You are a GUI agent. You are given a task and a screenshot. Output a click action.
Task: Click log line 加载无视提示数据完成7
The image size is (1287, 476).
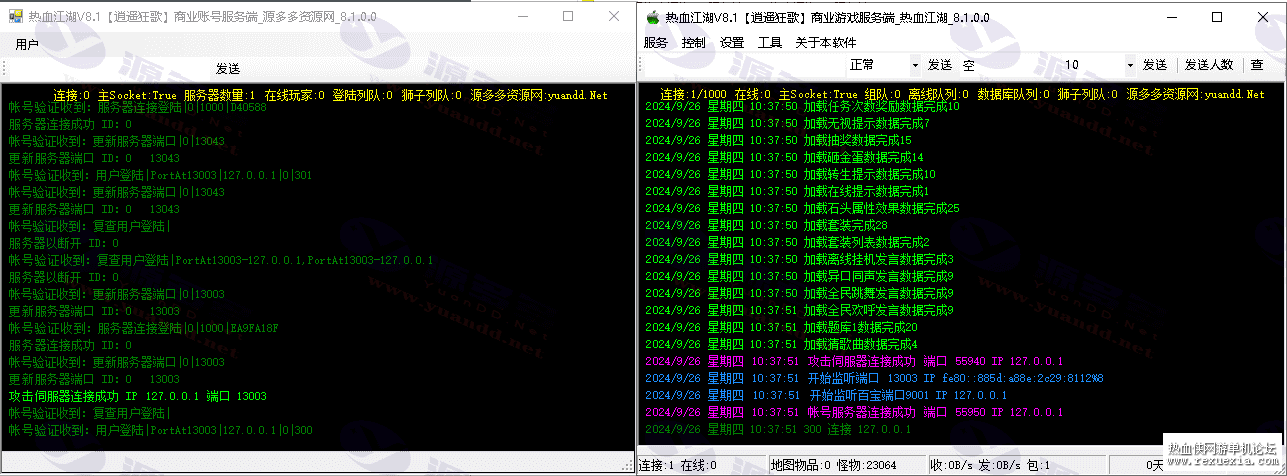click(787, 124)
